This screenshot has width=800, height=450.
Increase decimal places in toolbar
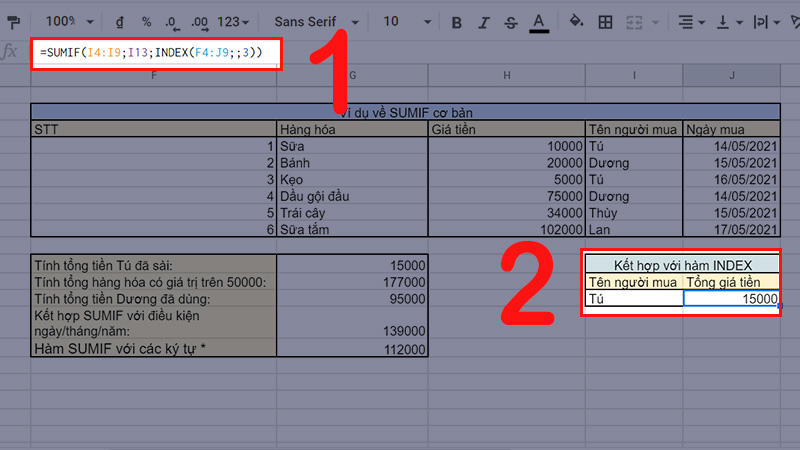pos(200,21)
